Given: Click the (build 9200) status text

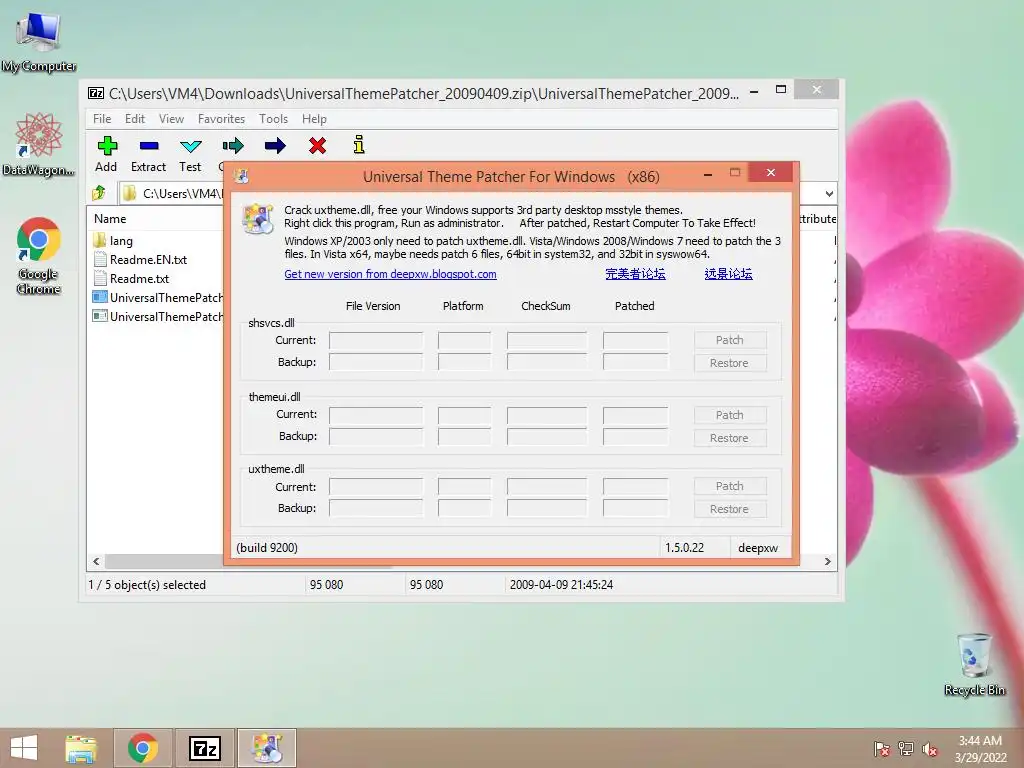Looking at the screenshot, I should 267,548.
